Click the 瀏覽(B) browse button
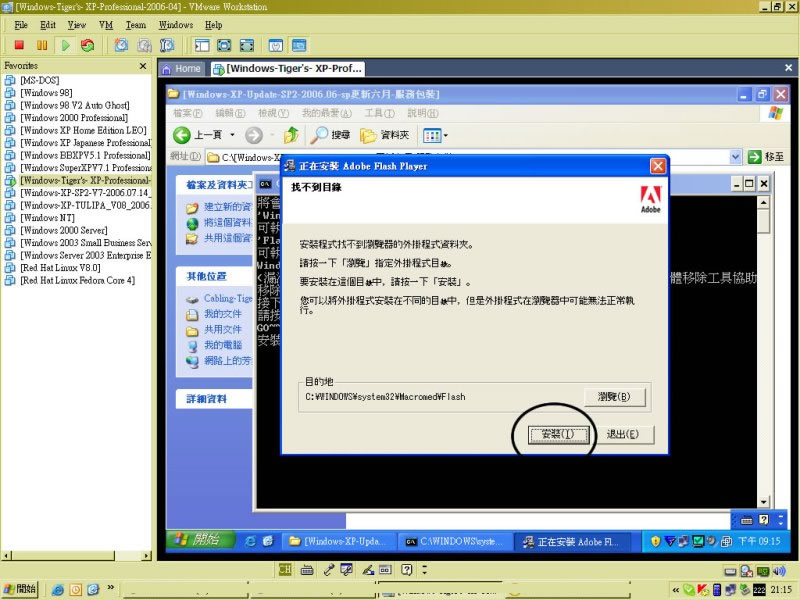 click(614, 396)
